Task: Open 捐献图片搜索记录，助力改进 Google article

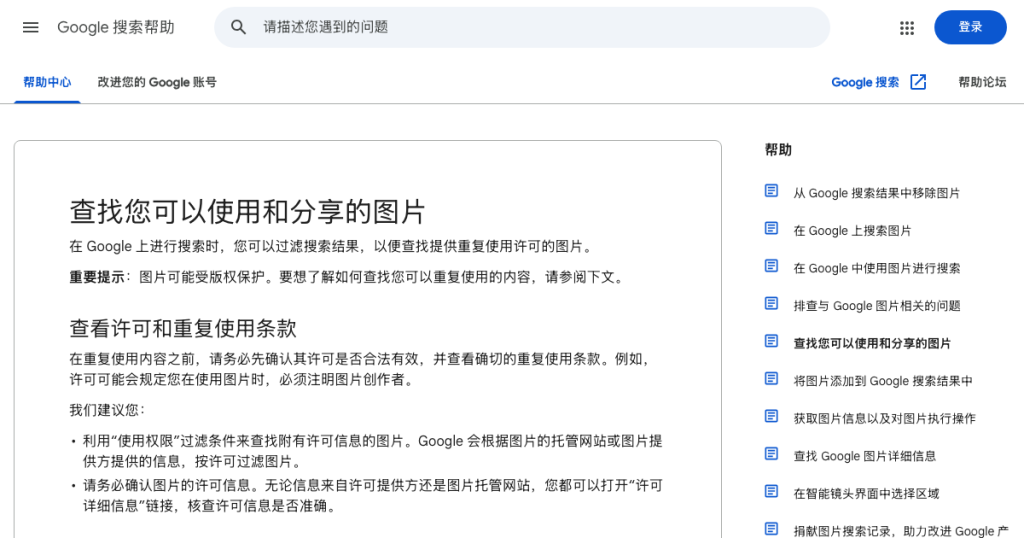Action: [x=901, y=531]
